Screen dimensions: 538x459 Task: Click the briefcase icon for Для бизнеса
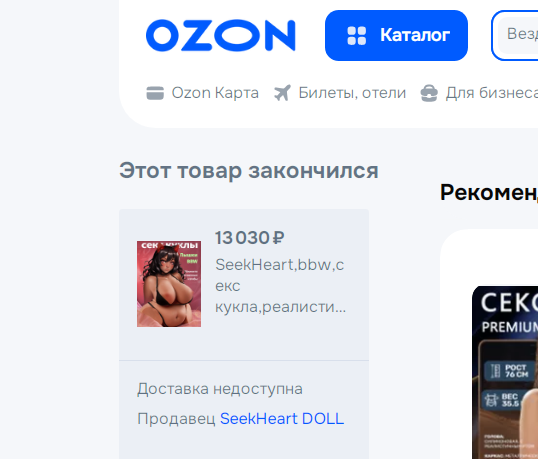click(x=429, y=93)
